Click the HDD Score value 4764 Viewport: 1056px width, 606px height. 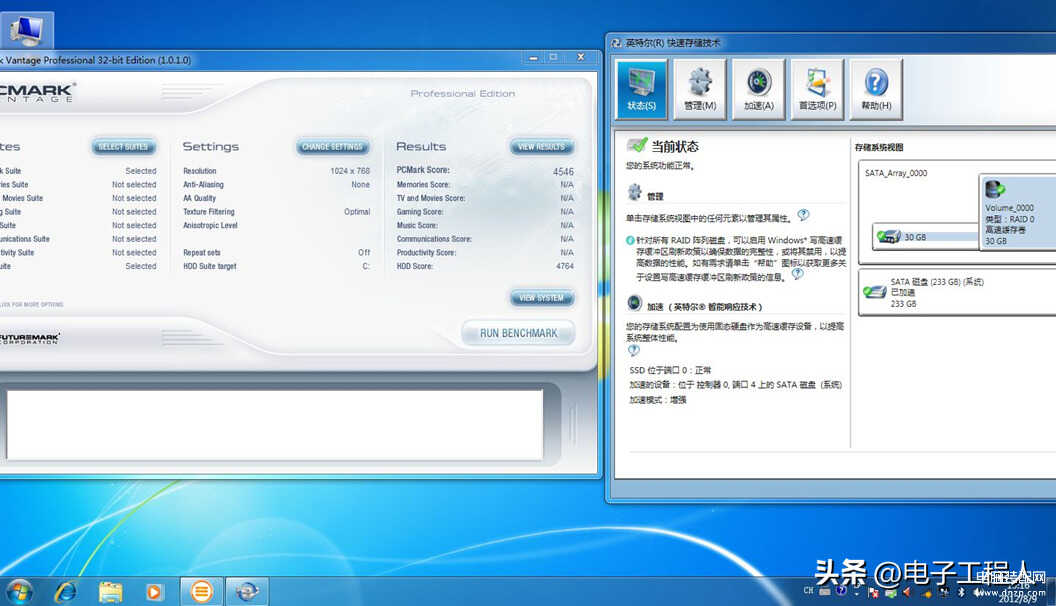[565, 266]
